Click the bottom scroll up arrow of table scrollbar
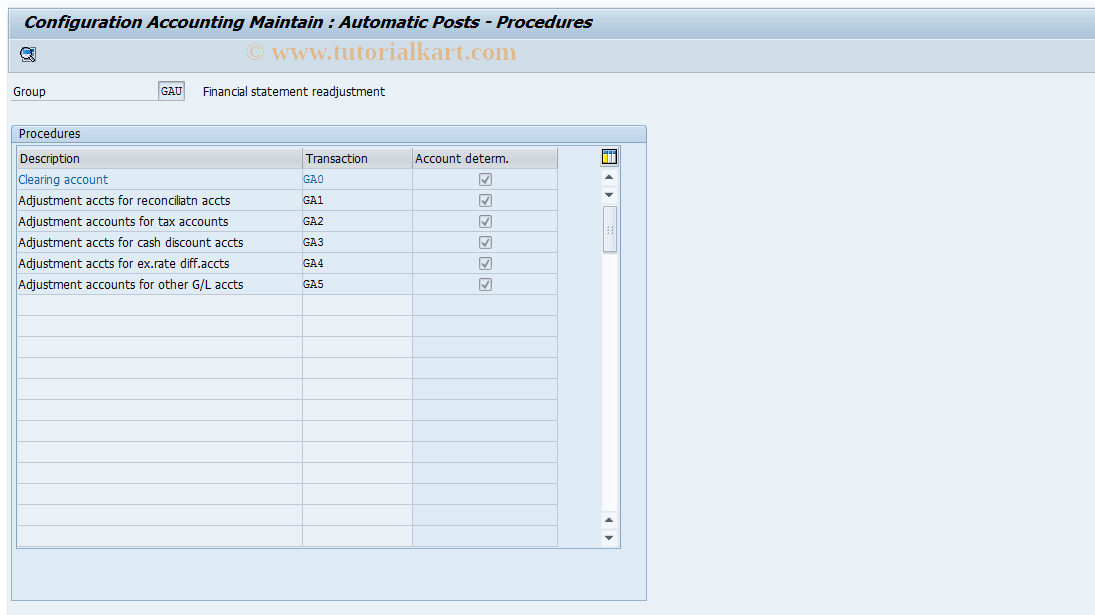The image size is (1095, 615). (609, 520)
